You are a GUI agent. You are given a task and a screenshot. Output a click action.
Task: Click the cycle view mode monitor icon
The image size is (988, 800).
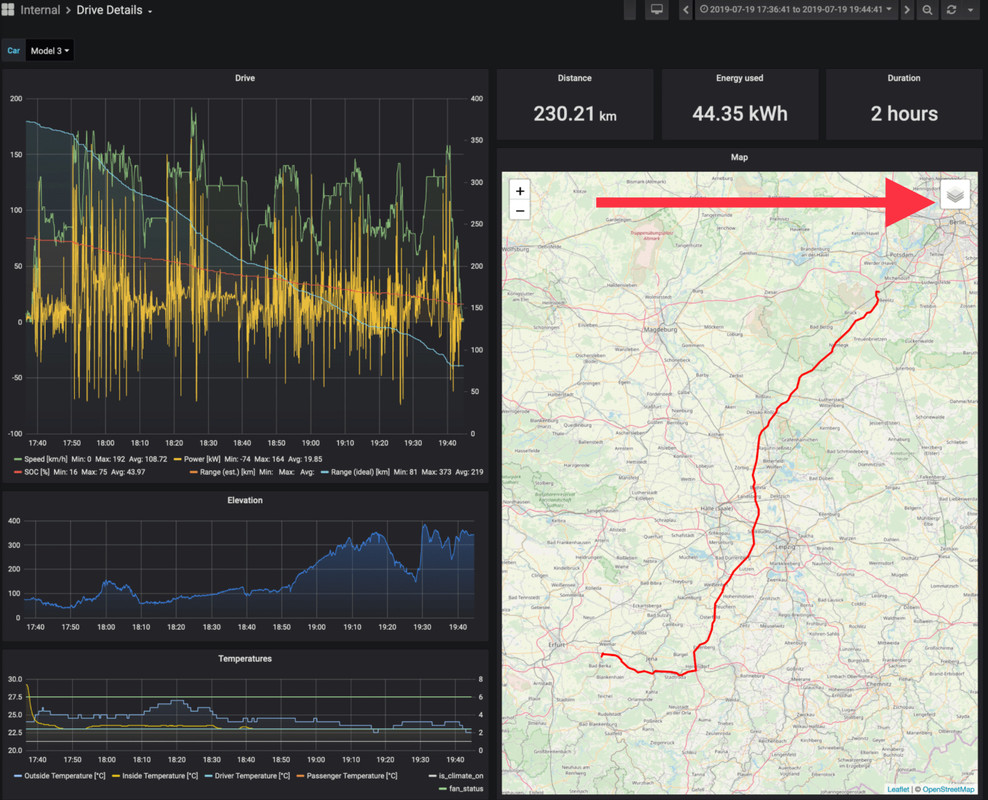656,9
